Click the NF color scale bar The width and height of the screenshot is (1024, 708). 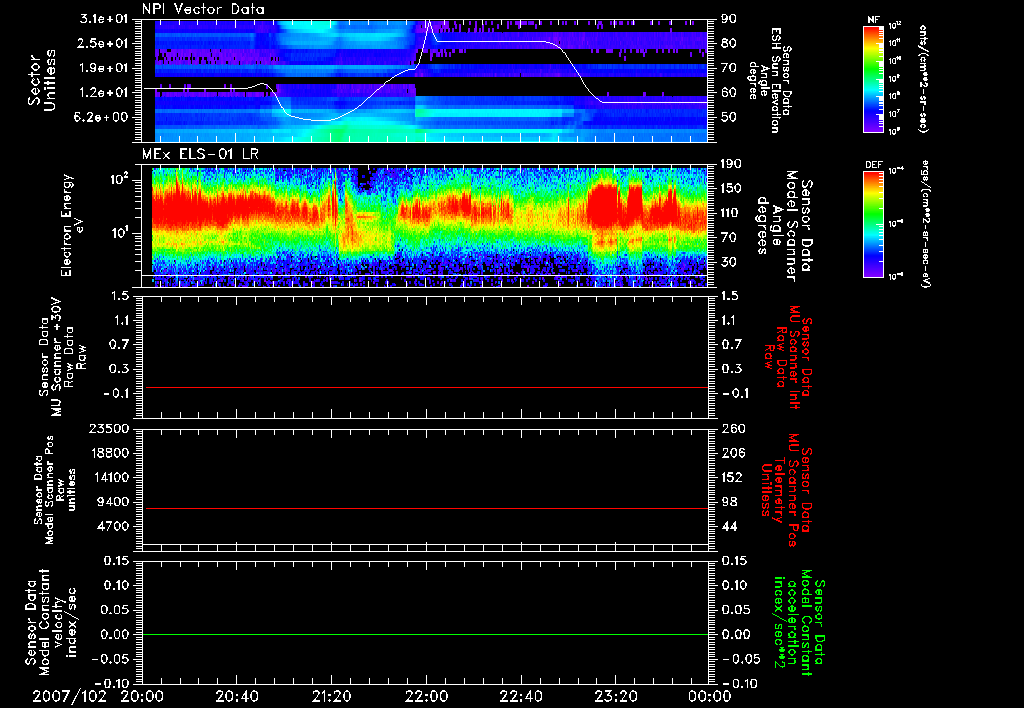point(873,78)
